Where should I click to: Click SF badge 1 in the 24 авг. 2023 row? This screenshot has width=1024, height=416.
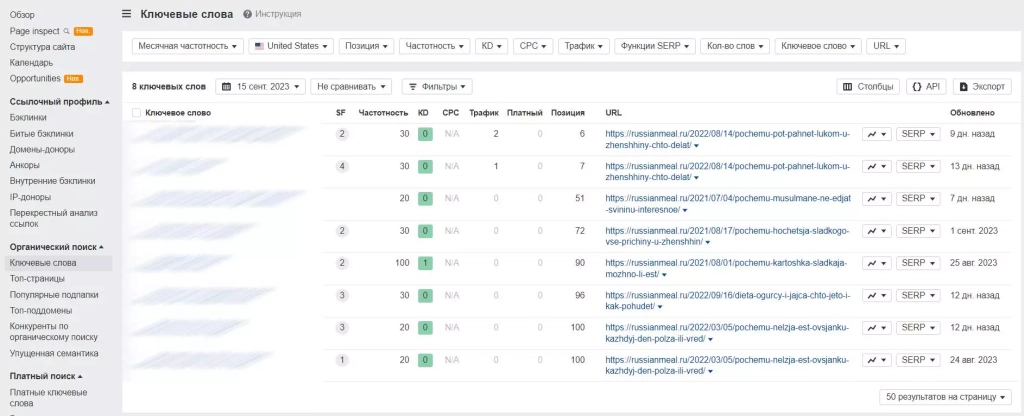tap(342, 360)
